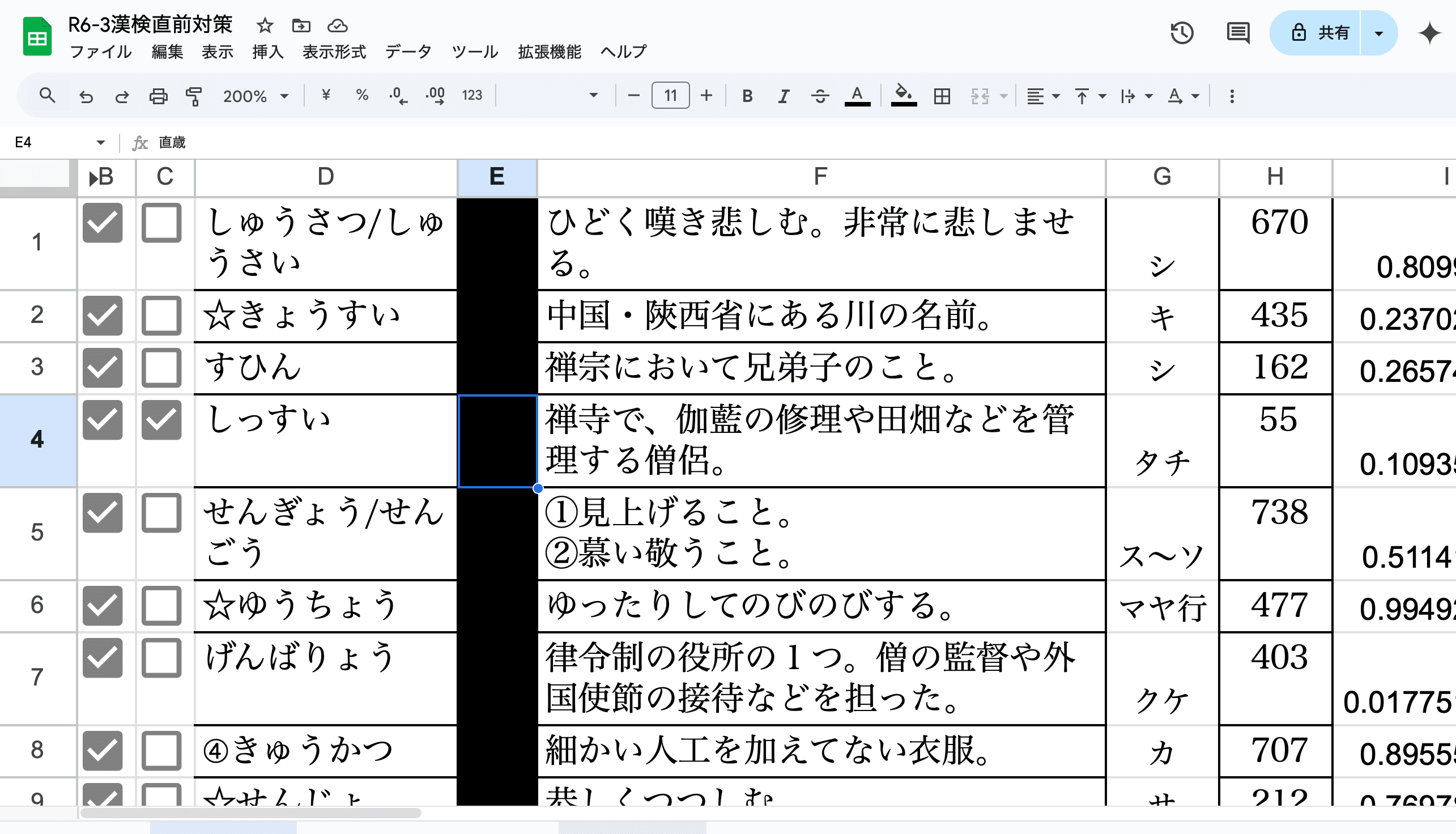Screen dimensions: 1456x834
Task: Expand the share options dropdown arrow
Action: (x=1379, y=33)
